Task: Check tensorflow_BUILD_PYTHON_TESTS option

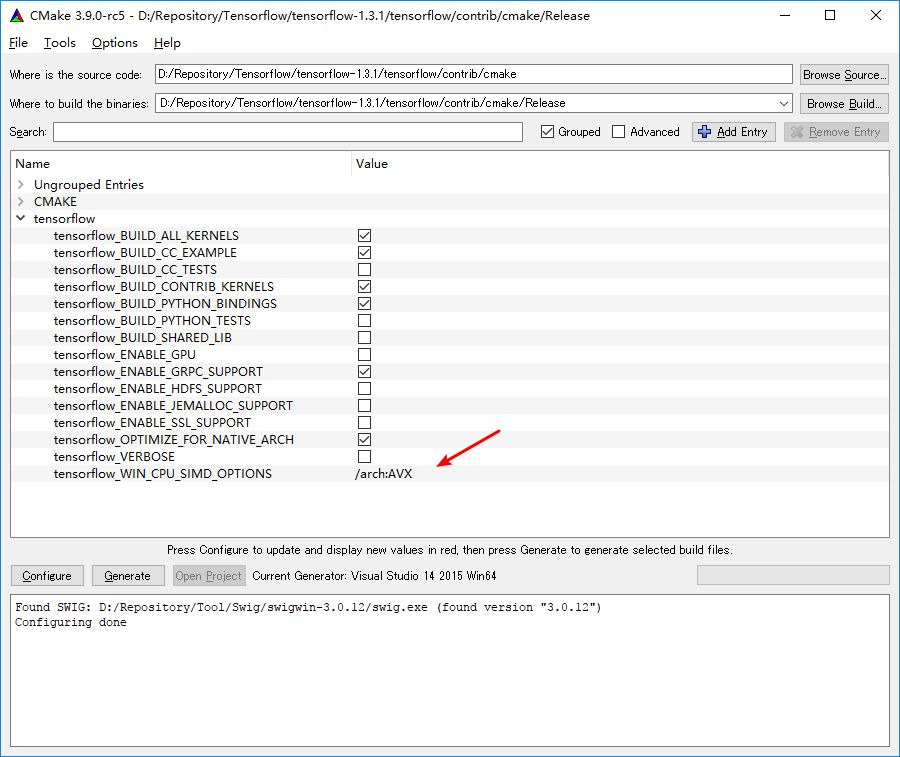Action: [364, 320]
